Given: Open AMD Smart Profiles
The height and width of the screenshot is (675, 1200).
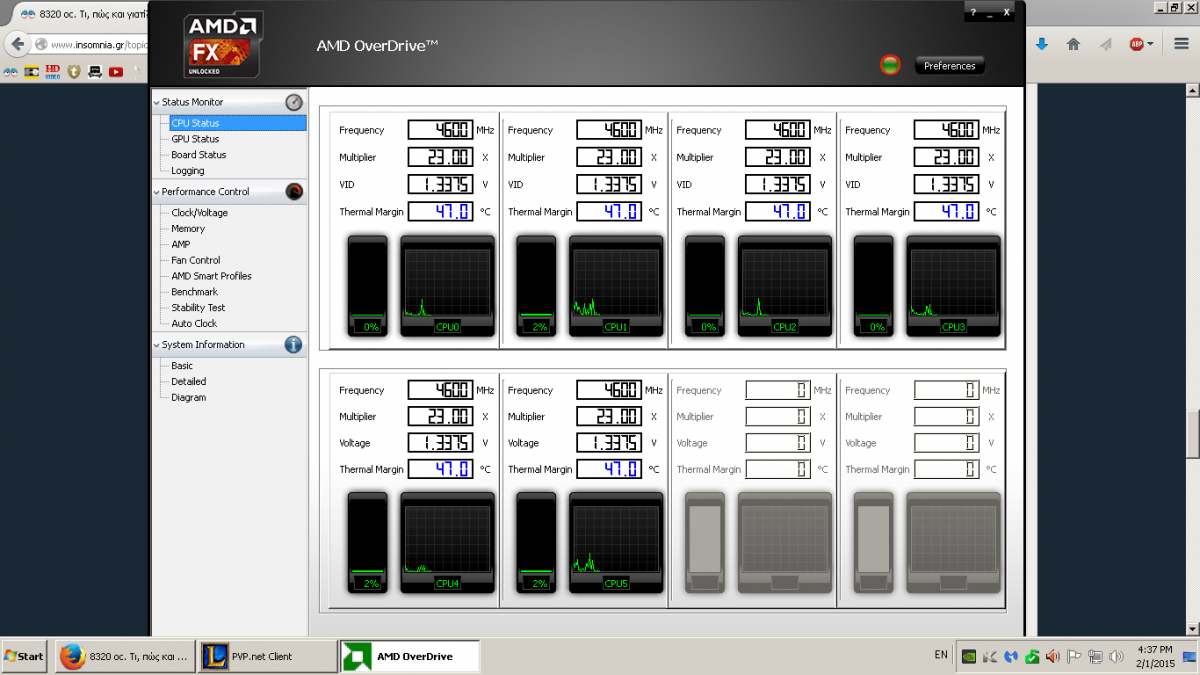Looking at the screenshot, I should [x=212, y=276].
